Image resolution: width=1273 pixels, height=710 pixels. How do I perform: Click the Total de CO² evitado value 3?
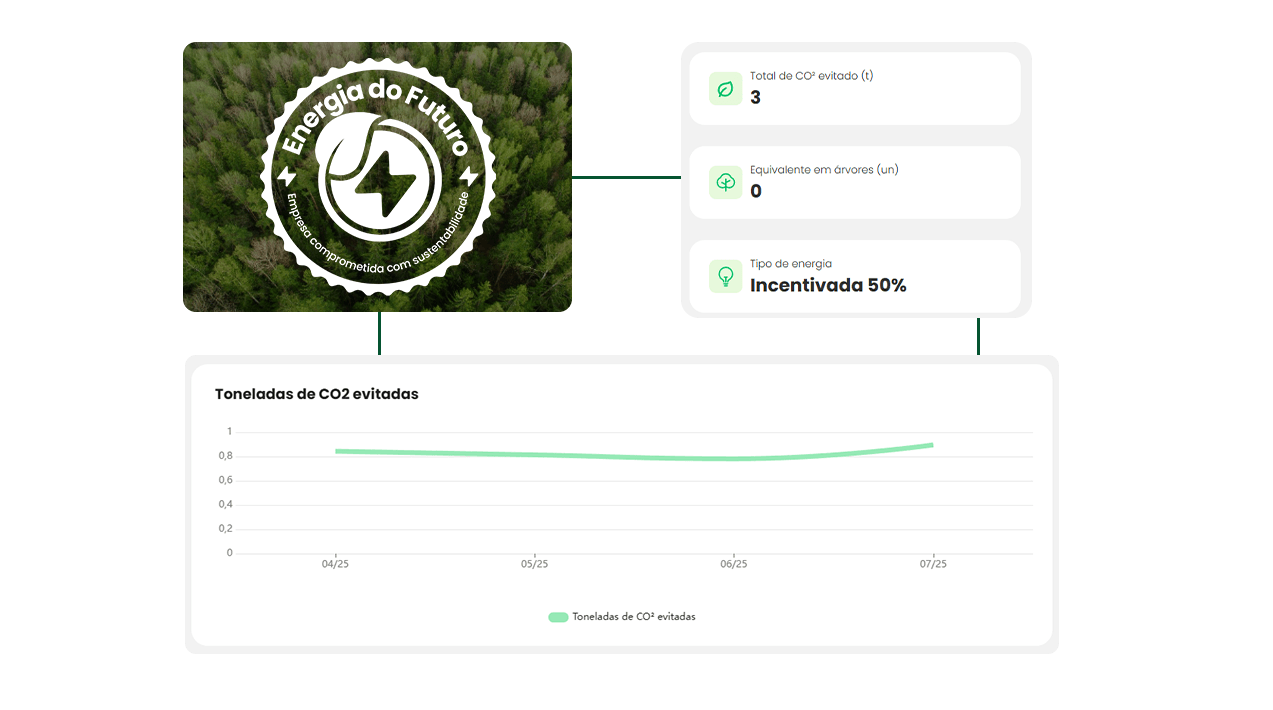[x=756, y=98]
